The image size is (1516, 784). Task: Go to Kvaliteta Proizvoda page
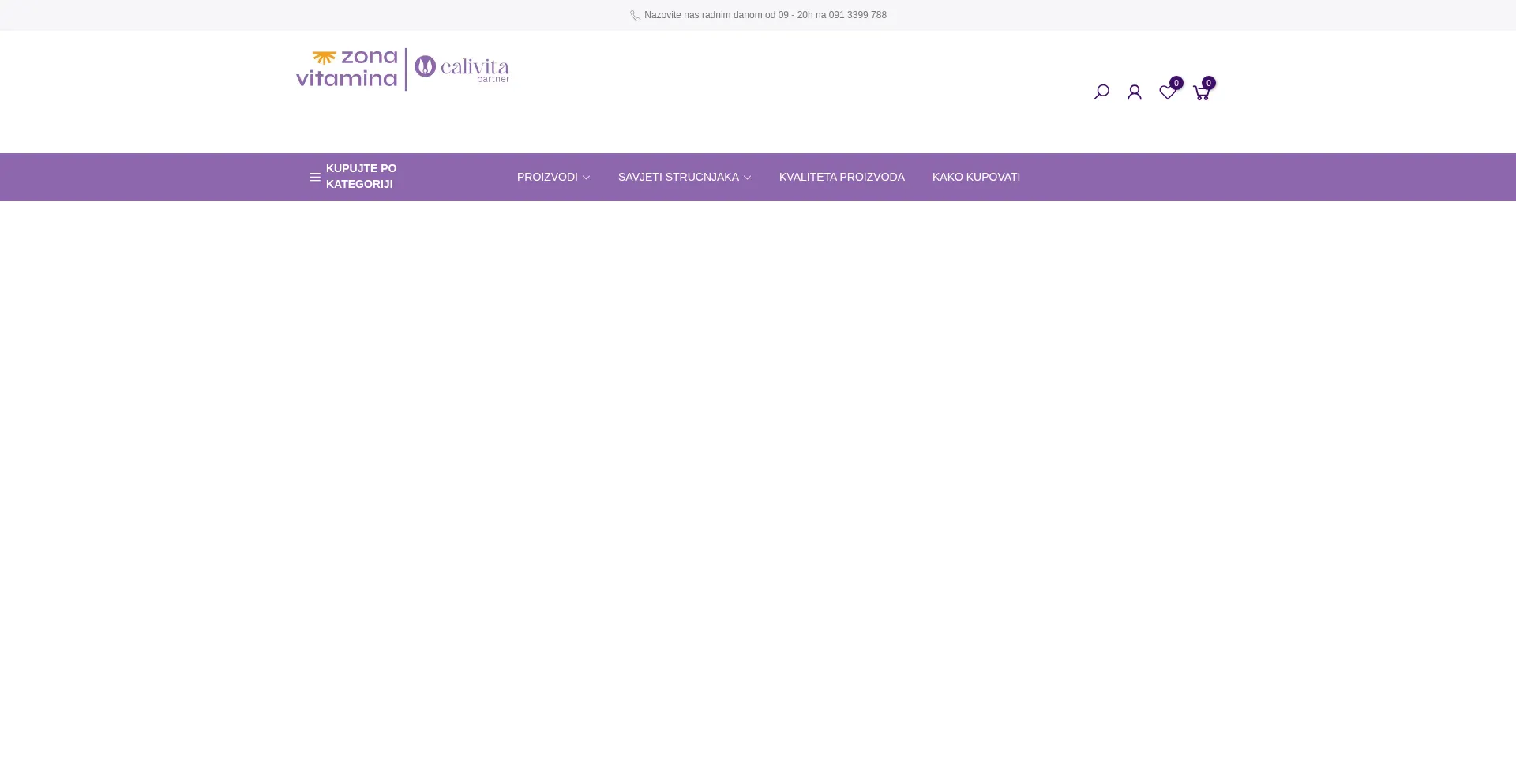coord(842,177)
